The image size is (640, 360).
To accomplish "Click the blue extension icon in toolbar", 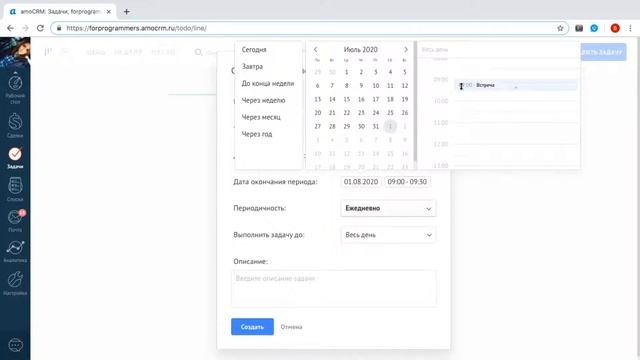I will click(x=594, y=28).
